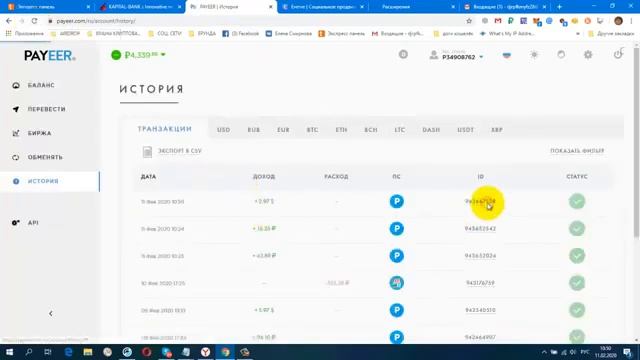Click the Дата column header

click(x=148, y=177)
